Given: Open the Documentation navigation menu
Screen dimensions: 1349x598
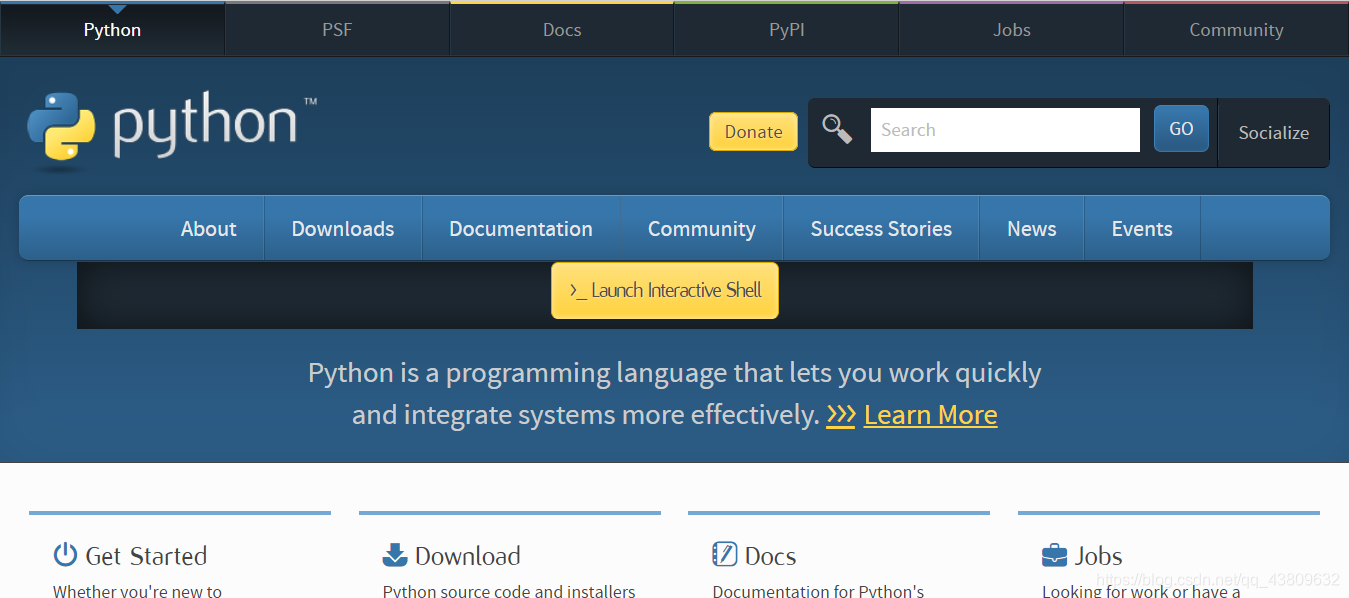Looking at the screenshot, I should pos(521,229).
